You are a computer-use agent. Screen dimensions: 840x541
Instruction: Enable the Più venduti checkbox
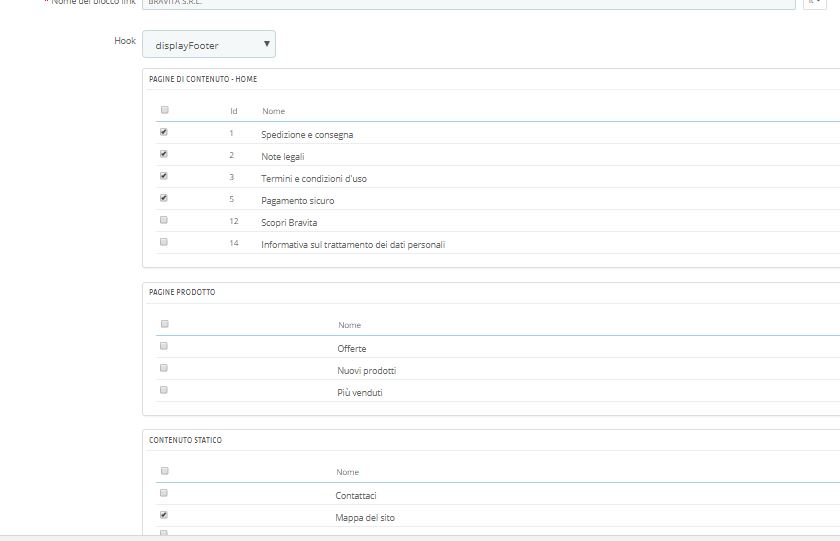(x=164, y=390)
